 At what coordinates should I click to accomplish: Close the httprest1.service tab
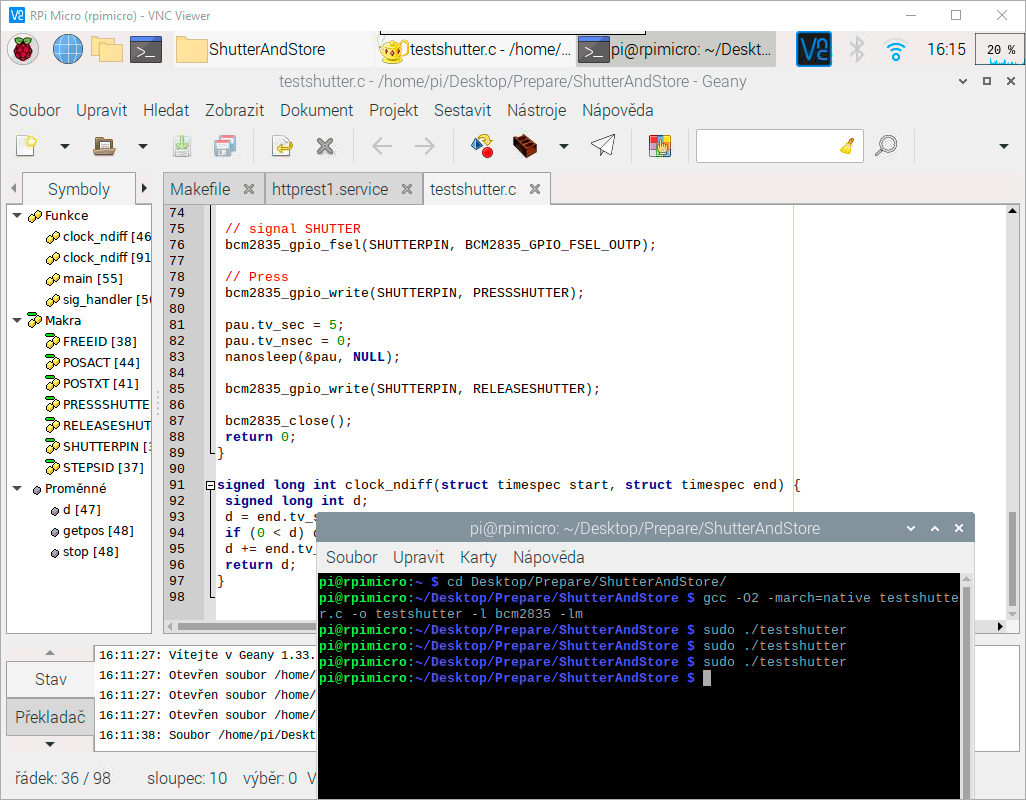coord(407,189)
